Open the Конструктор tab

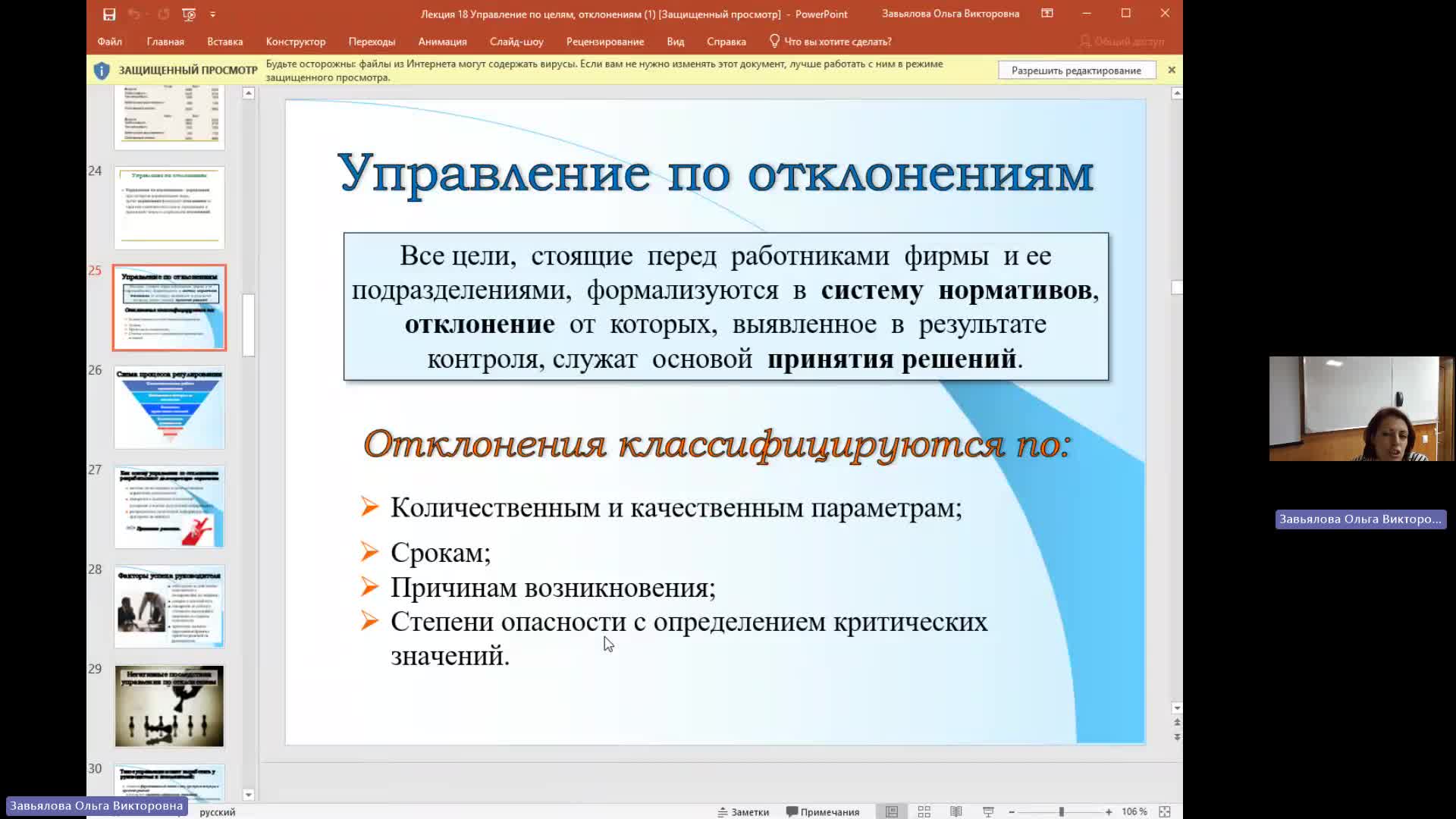(296, 42)
